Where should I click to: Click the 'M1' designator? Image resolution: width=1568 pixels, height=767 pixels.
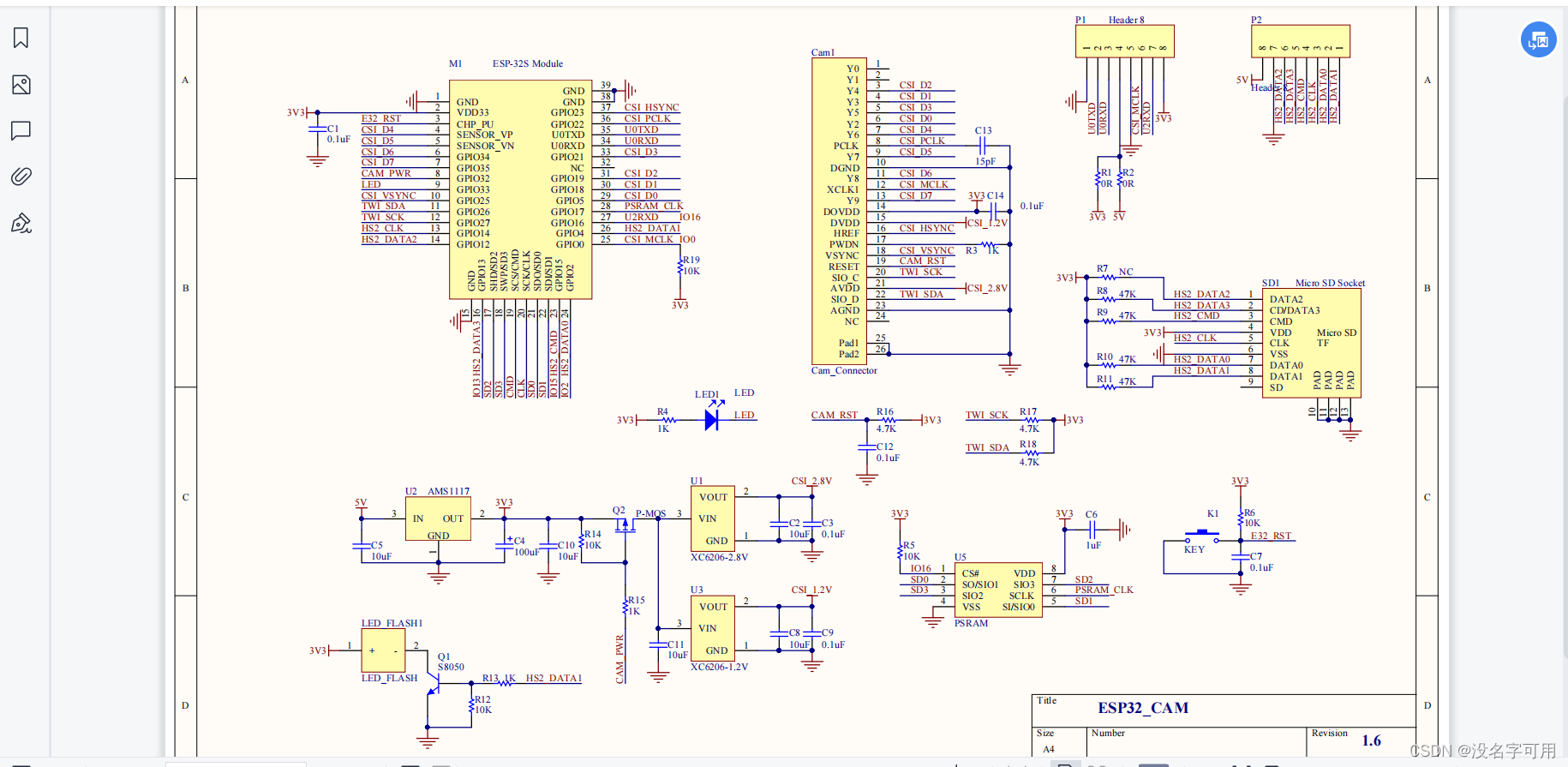click(x=455, y=63)
